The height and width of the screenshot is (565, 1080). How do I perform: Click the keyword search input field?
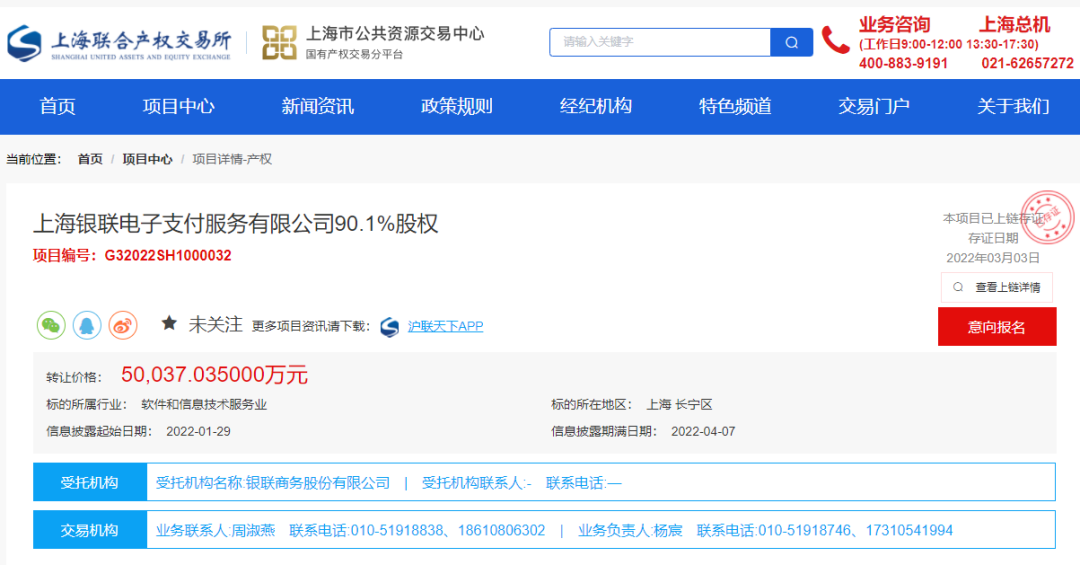coord(660,43)
